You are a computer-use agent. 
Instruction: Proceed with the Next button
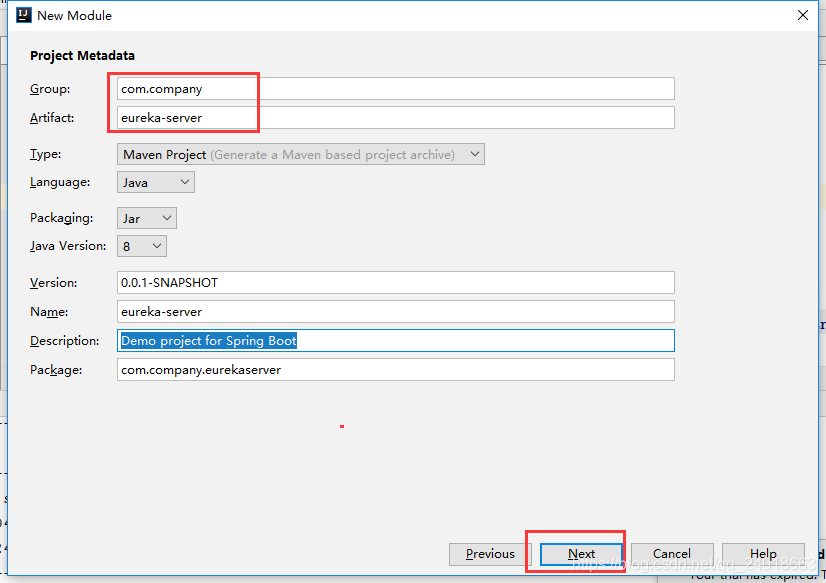pos(581,554)
